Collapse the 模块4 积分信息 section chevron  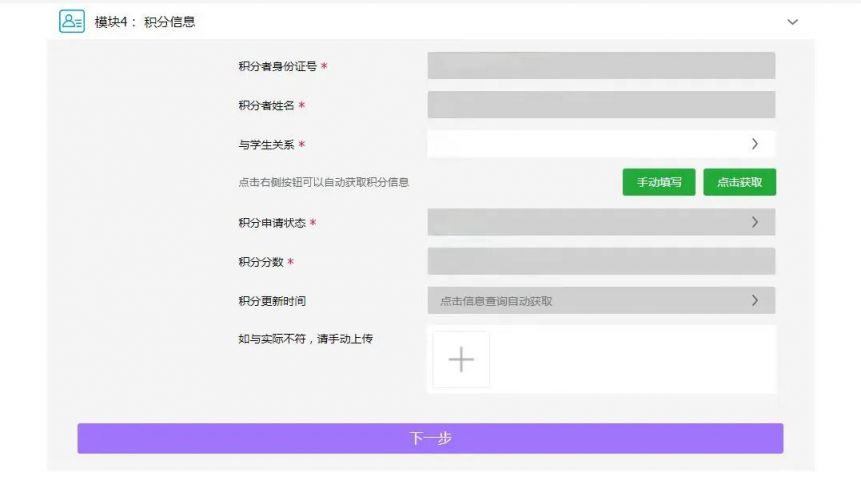click(x=792, y=22)
